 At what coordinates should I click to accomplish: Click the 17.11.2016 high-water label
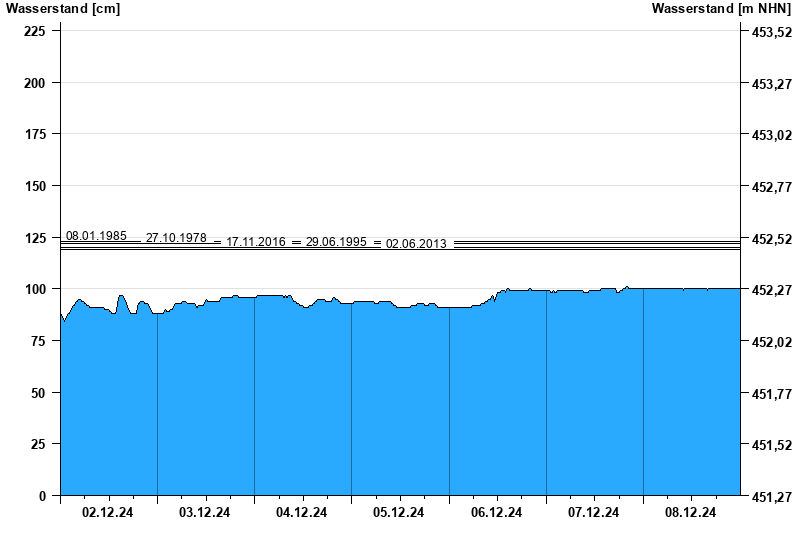(x=256, y=242)
